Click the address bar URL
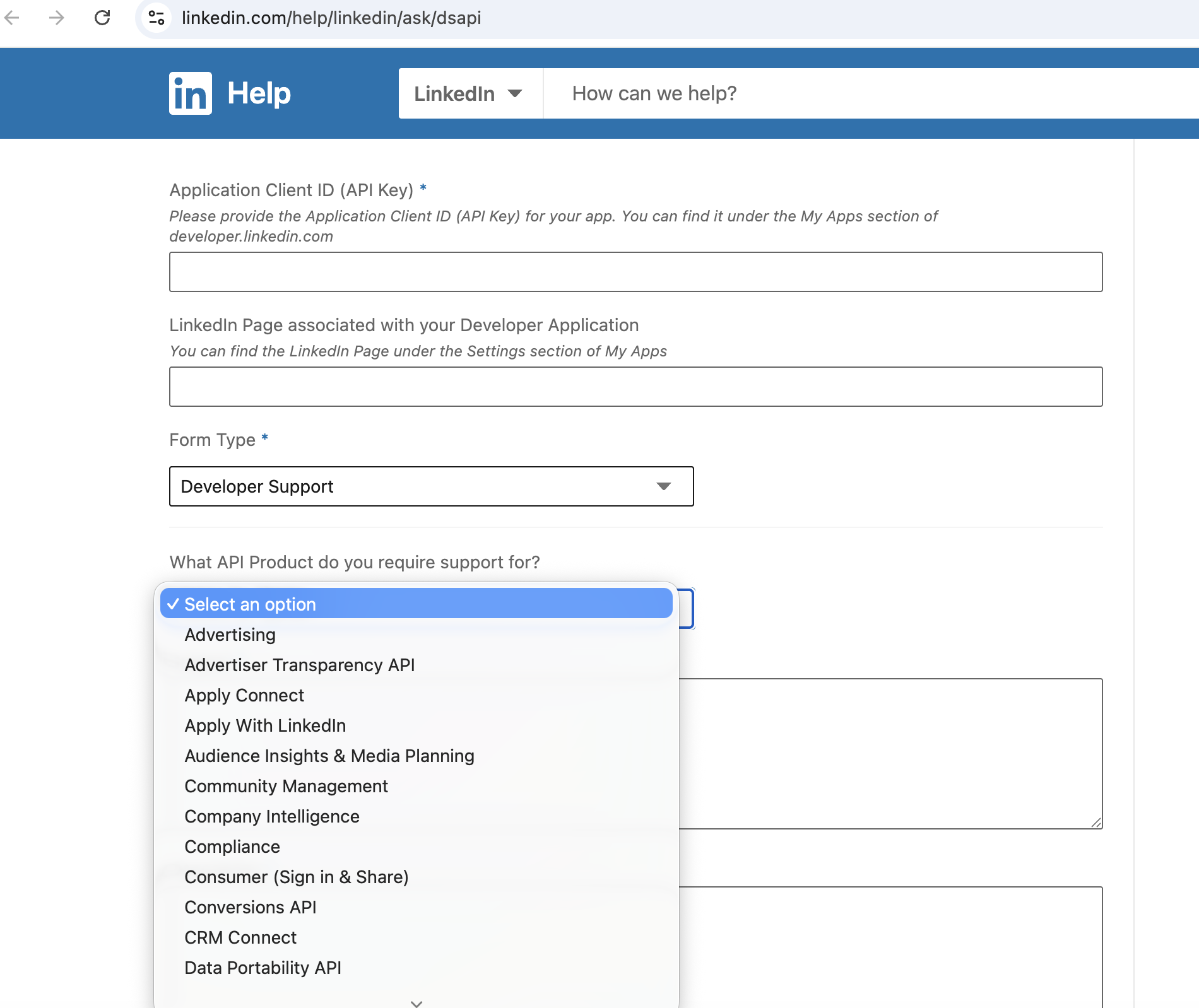1199x1008 pixels. [331, 18]
